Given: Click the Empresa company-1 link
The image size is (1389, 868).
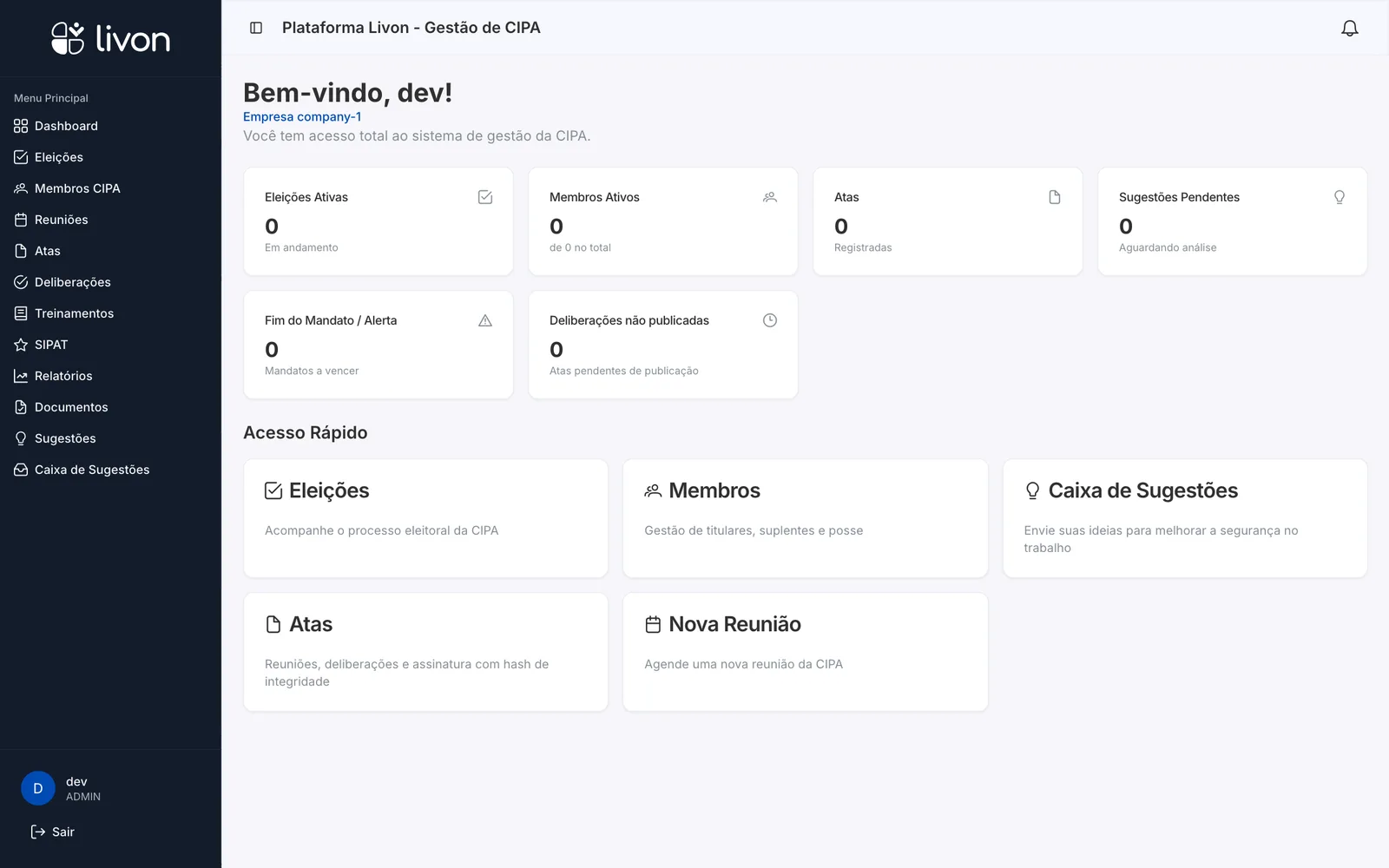Looking at the screenshot, I should [302, 116].
